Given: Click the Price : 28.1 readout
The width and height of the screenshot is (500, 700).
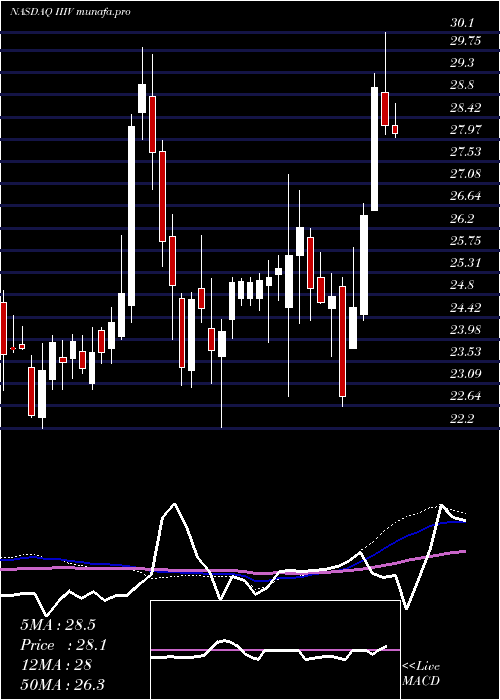Looking at the screenshot, I should pos(63,645).
